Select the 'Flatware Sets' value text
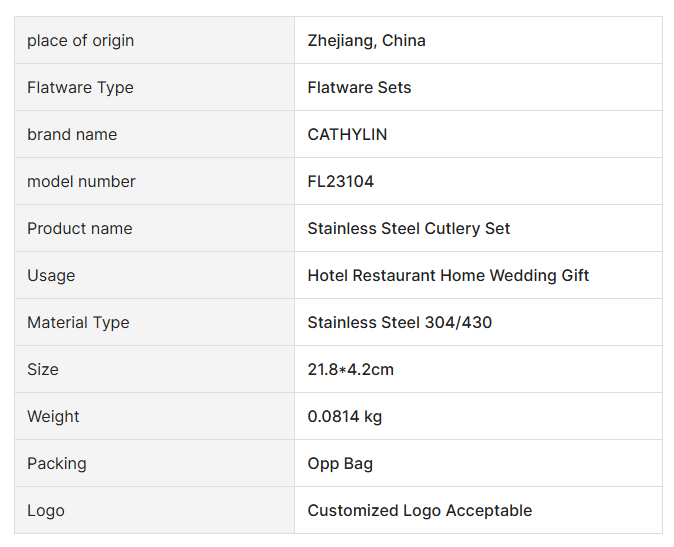 (x=359, y=88)
